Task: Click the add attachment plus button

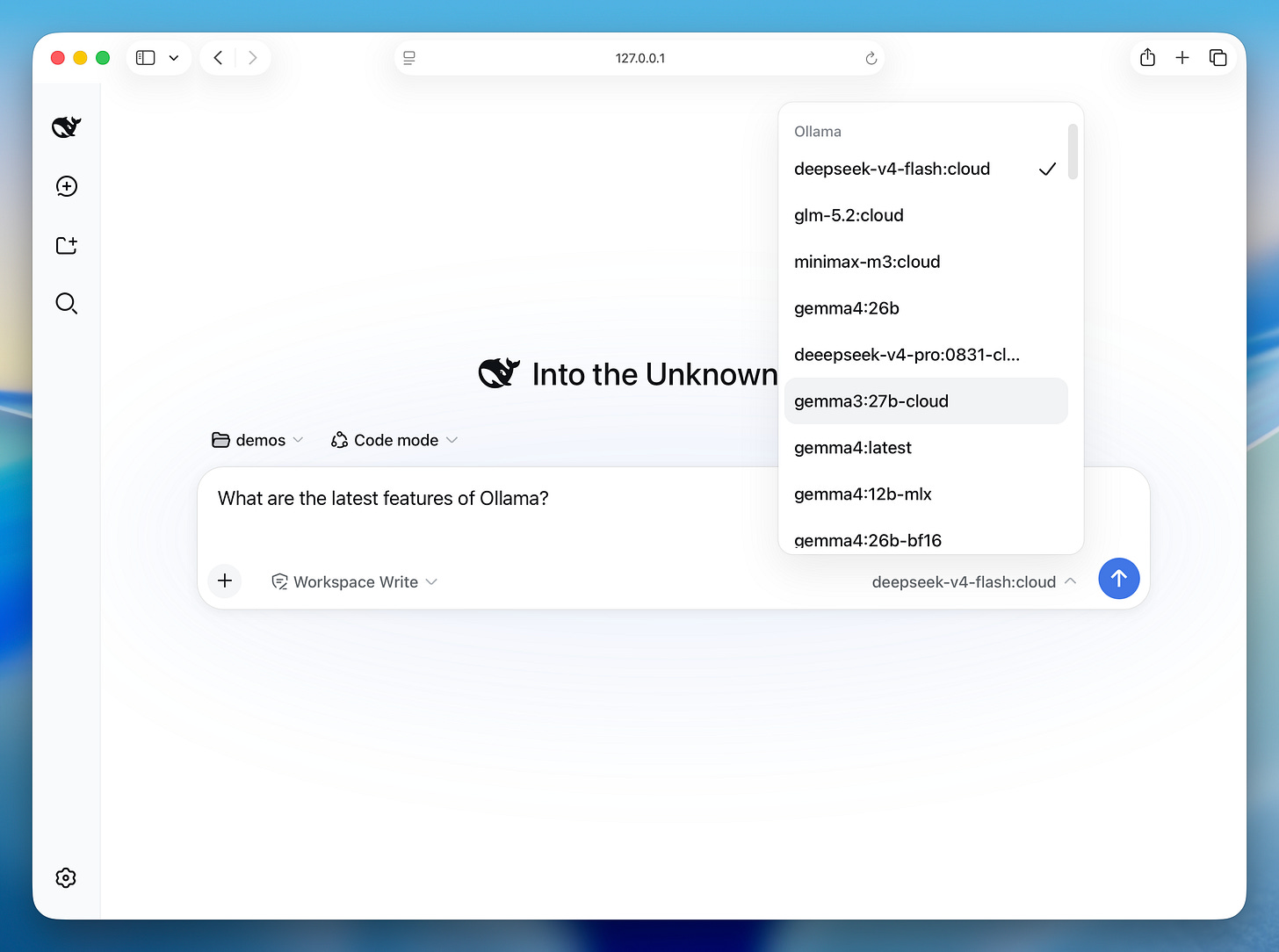Action: tap(225, 581)
